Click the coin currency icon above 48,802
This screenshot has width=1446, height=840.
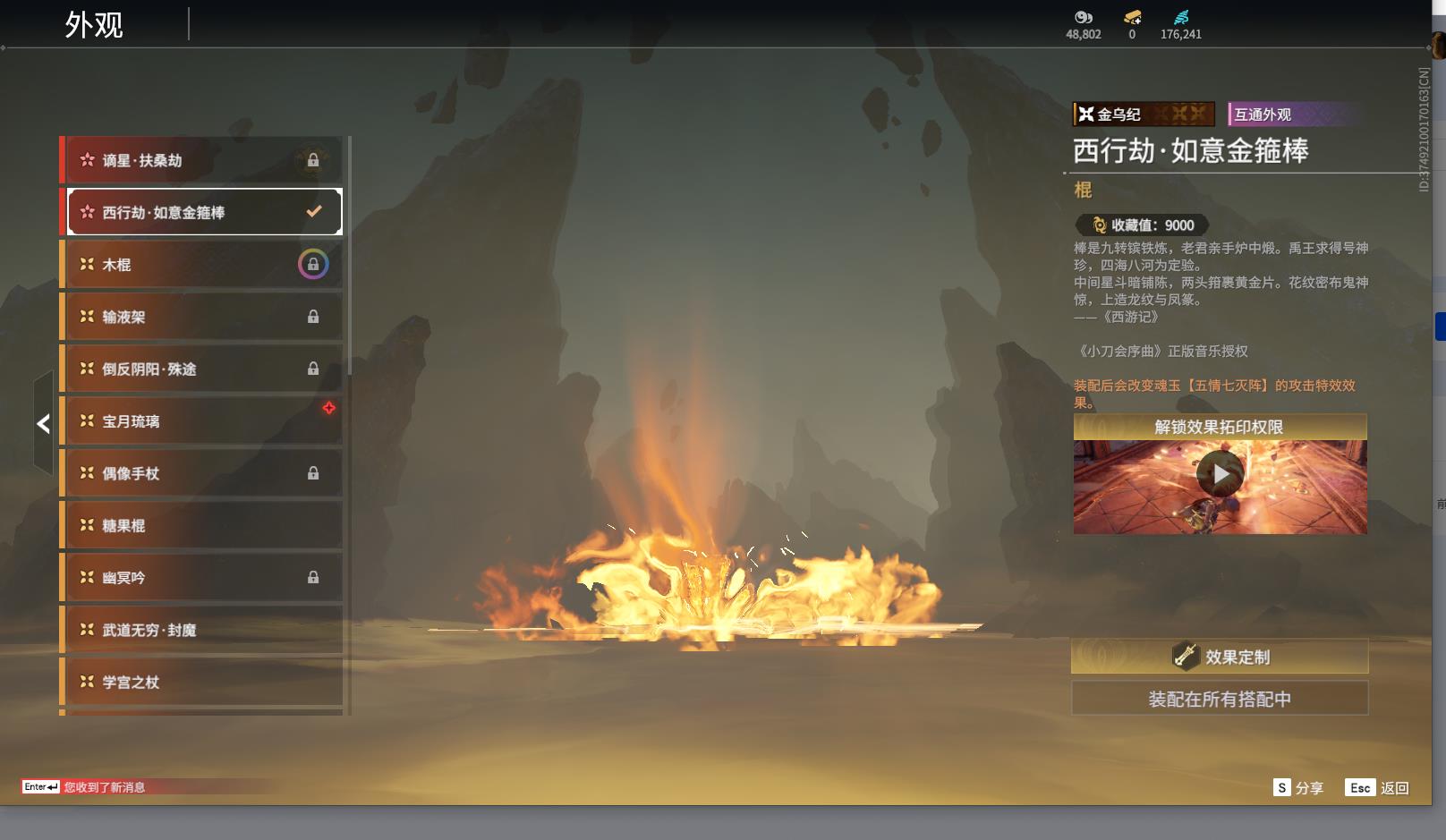[x=1084, y=17]
